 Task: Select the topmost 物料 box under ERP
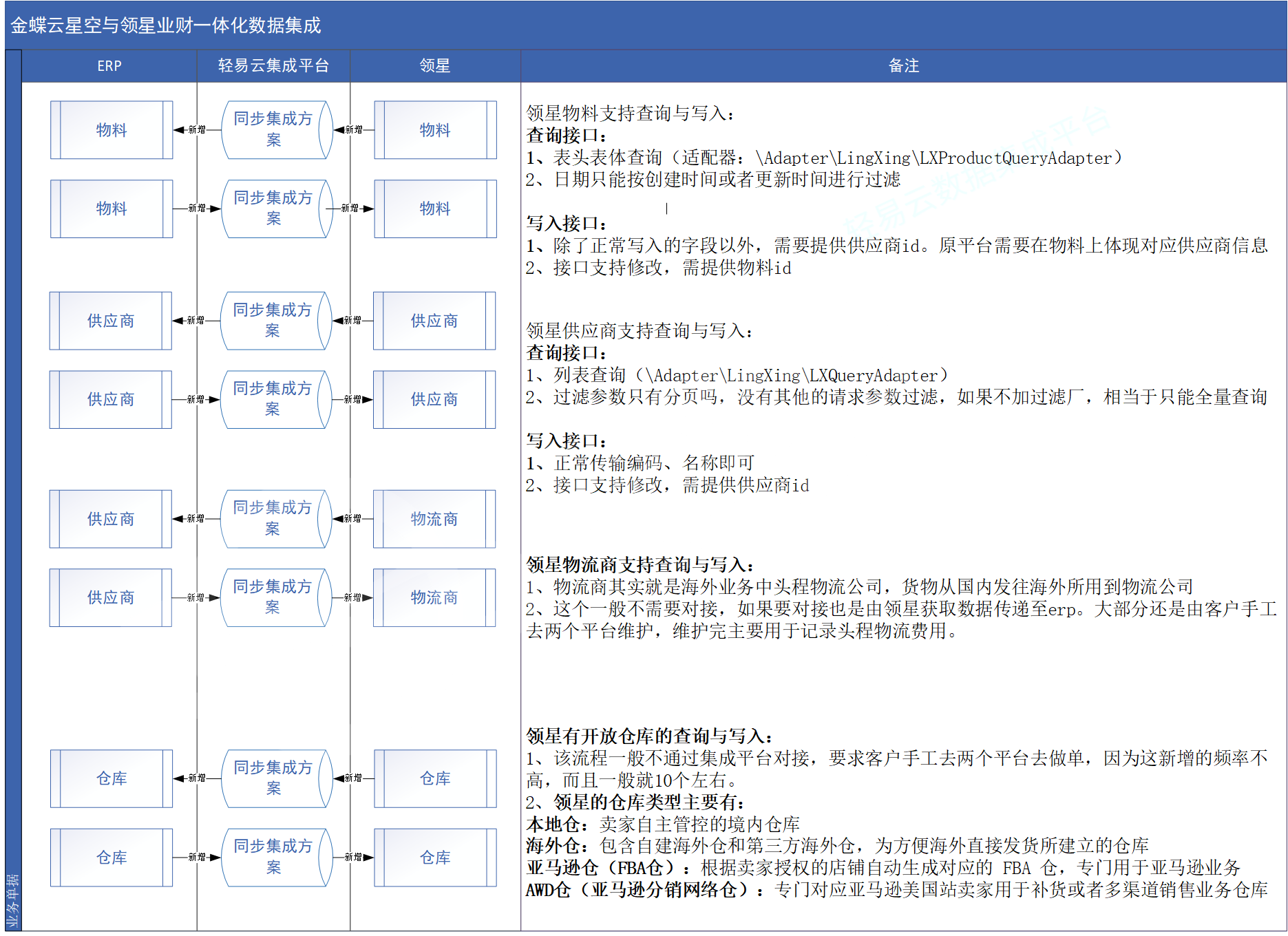point(112,130)
